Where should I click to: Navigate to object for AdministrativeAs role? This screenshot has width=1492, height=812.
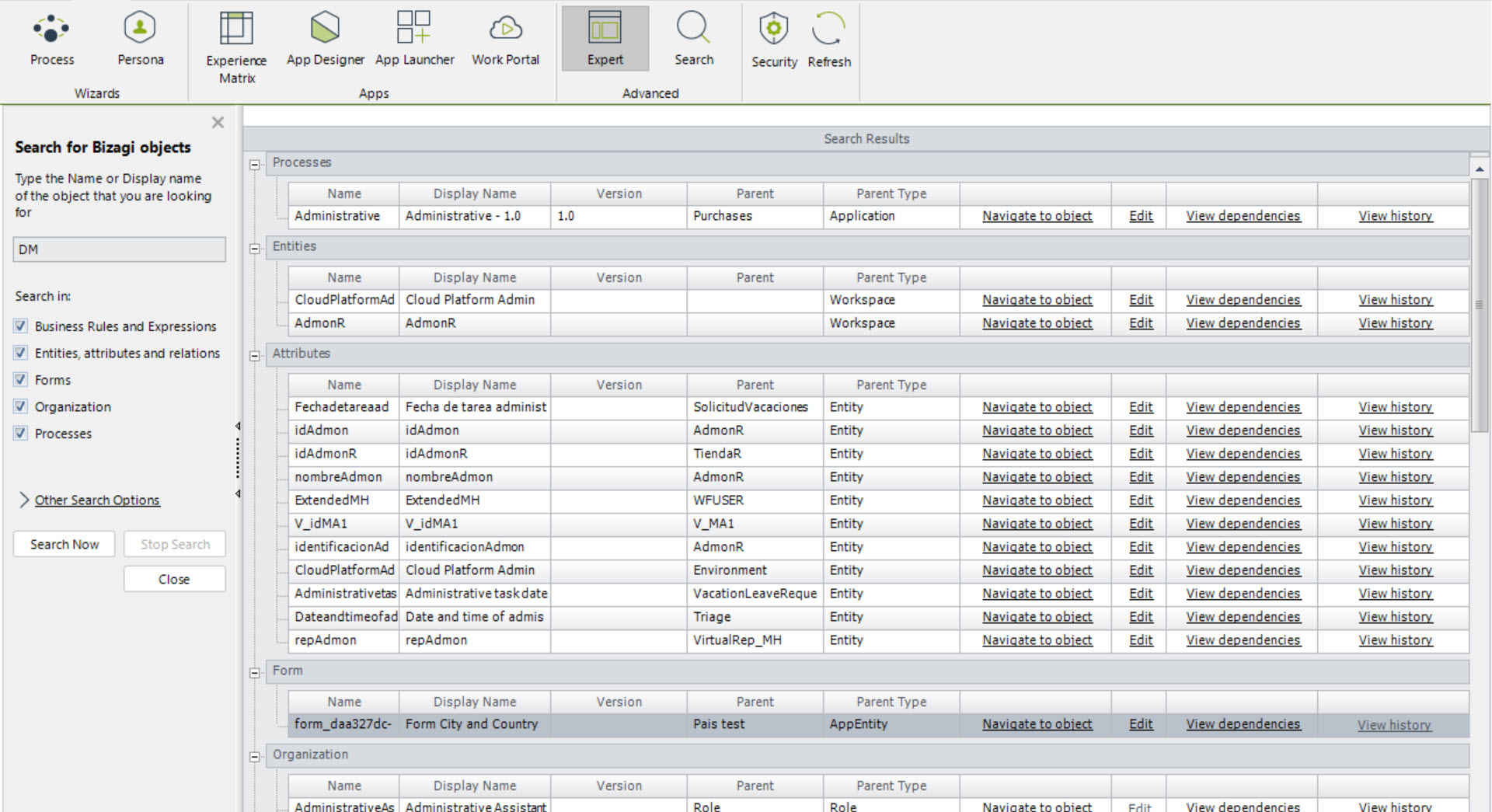coord(1037,807)
